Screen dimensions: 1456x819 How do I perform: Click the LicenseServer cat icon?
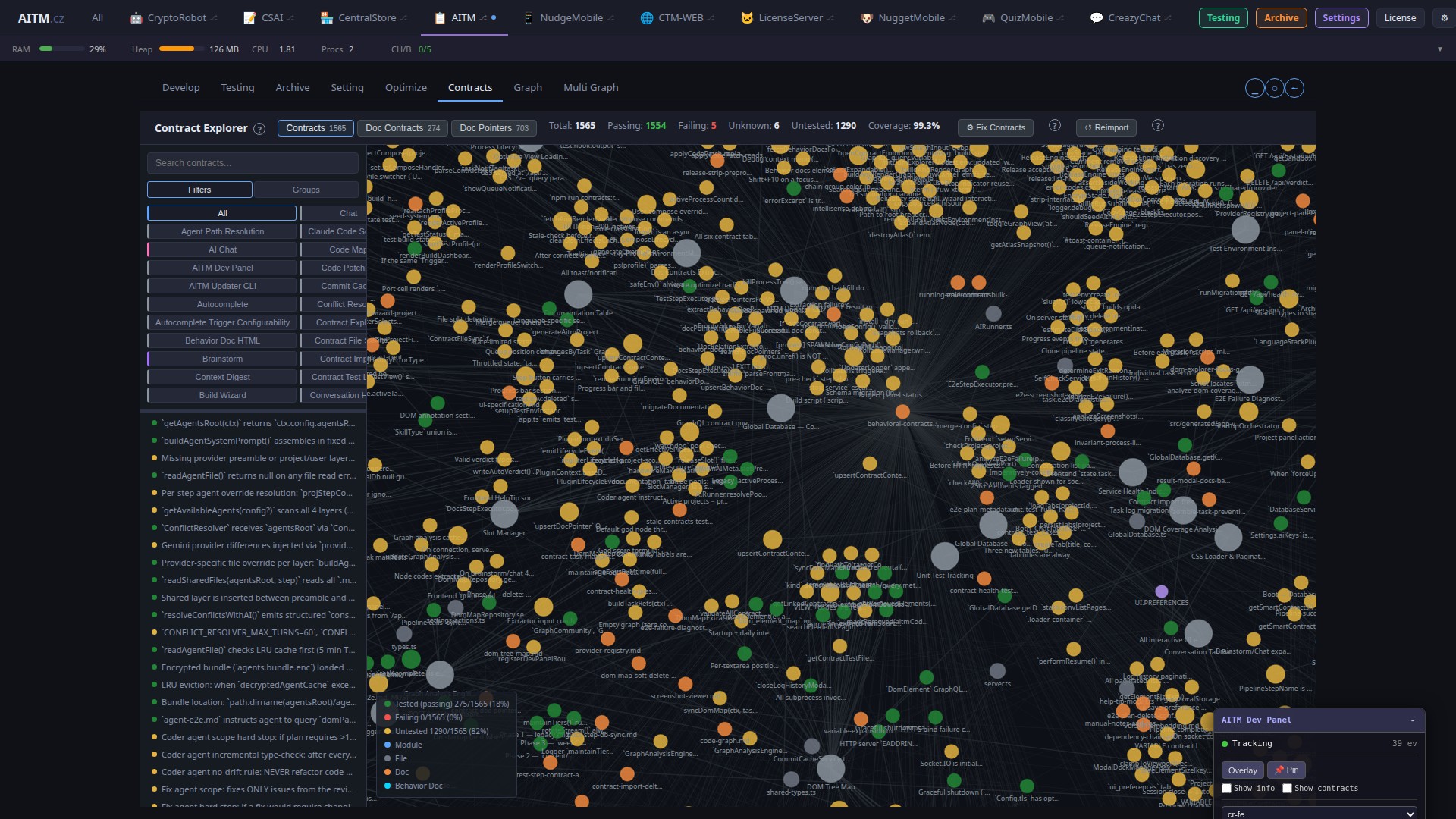click(747, 17)
